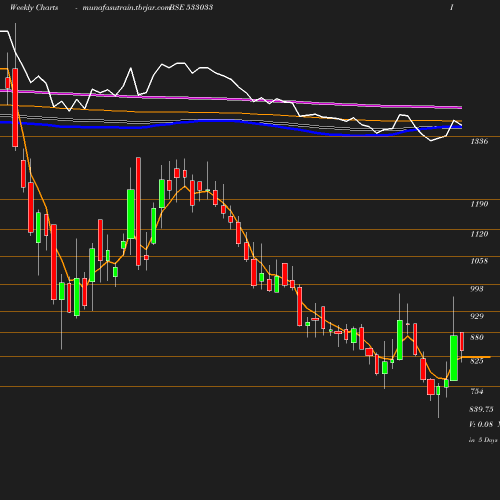500x500 pixels.
Task: Select the 880 price level label
Action: click(477, 337)
